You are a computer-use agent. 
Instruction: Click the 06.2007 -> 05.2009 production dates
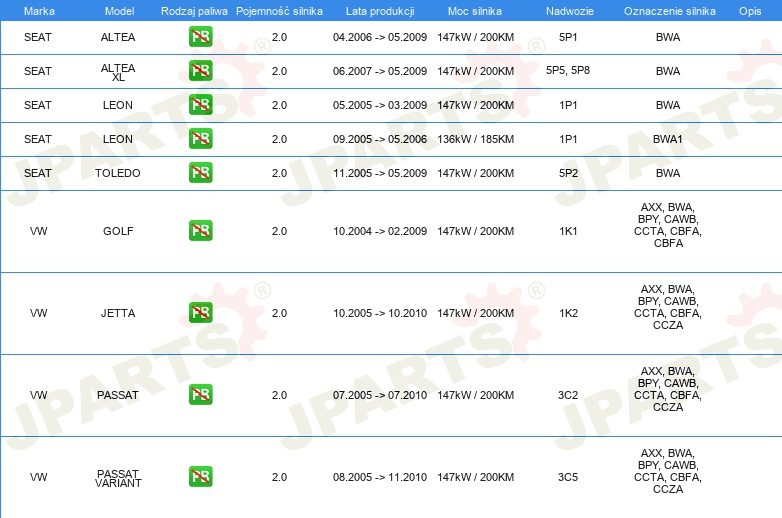(380, 71)
